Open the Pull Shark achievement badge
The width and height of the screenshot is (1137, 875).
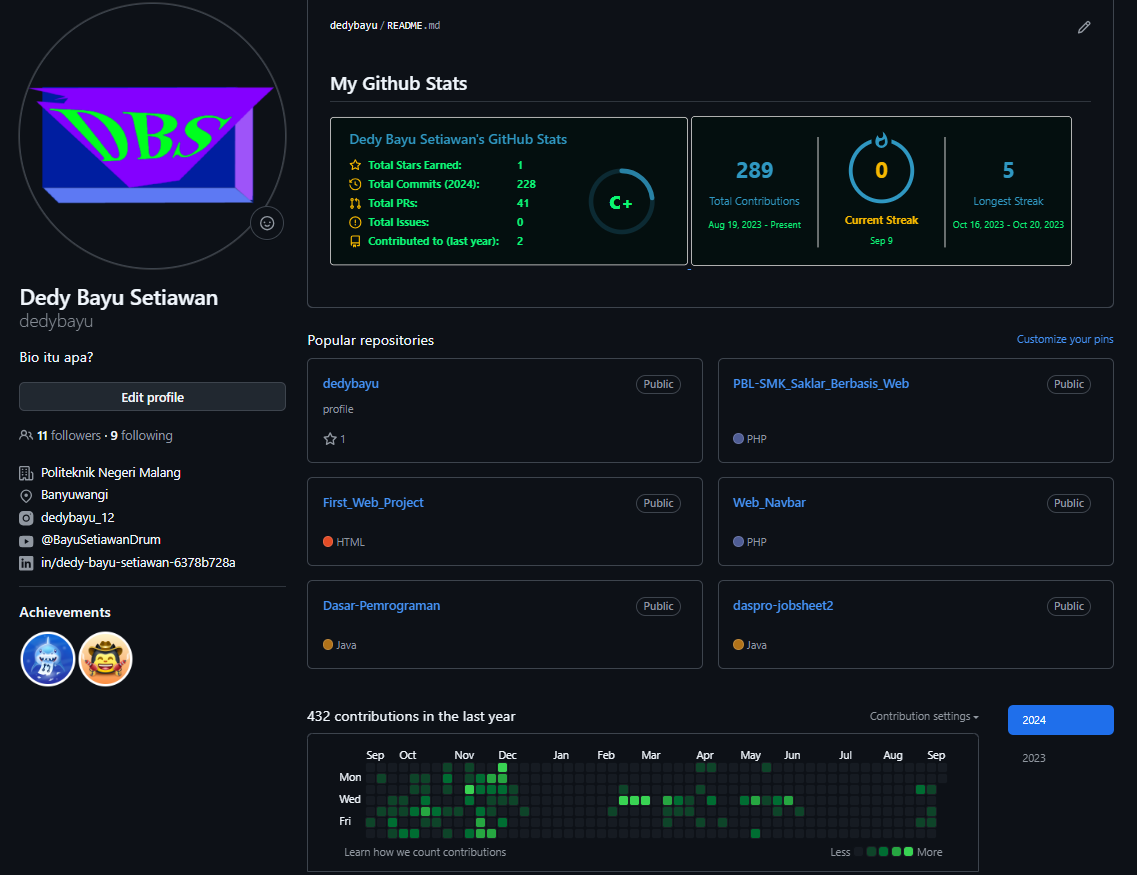tap(48, 659)
